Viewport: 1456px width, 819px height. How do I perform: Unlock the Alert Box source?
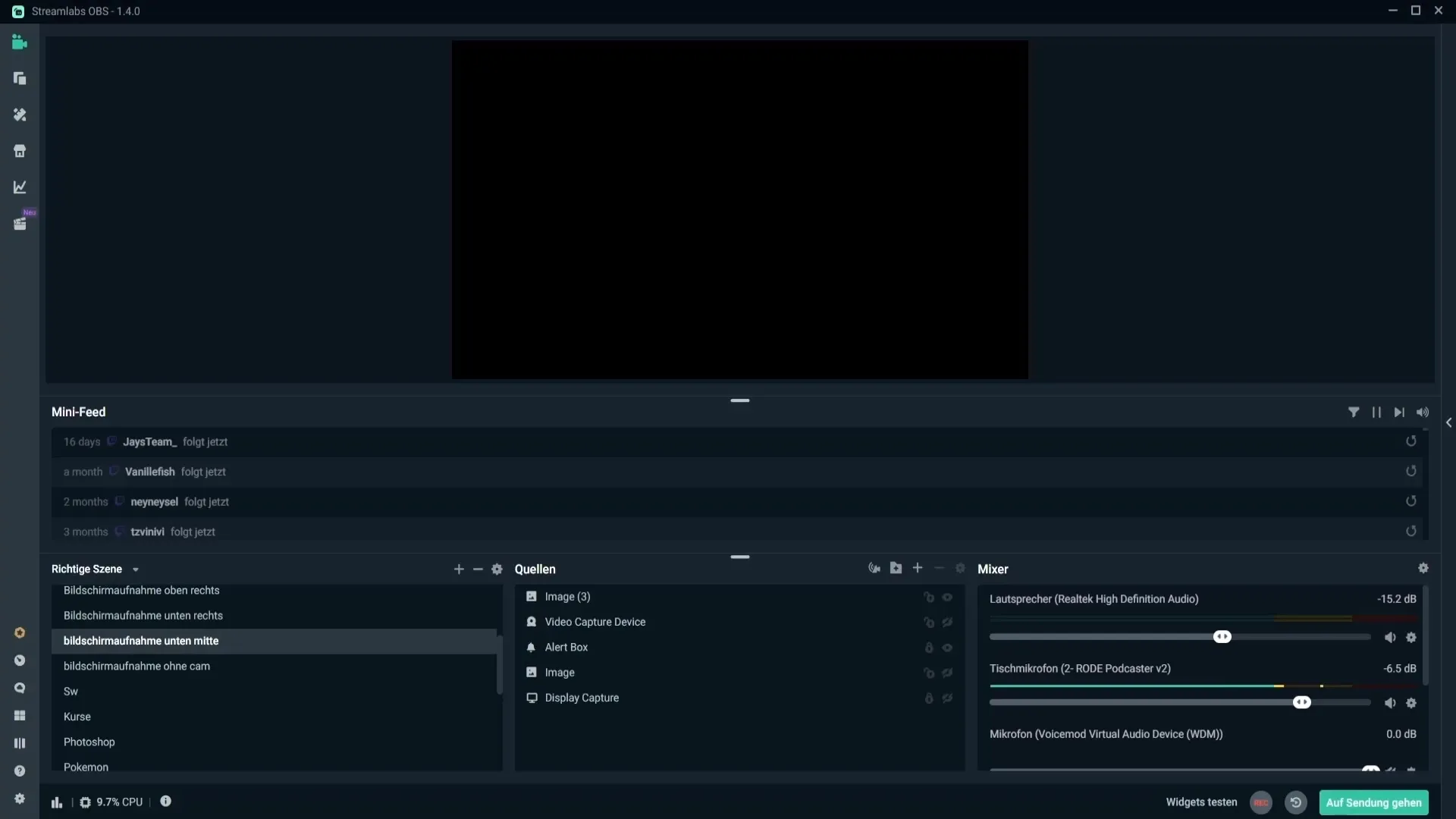929,648
